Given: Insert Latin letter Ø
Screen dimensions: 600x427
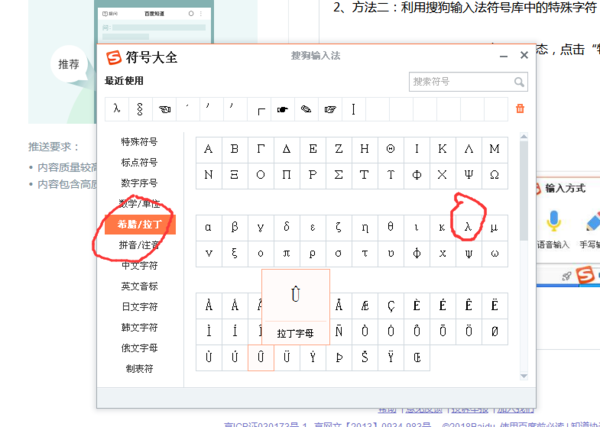Looking at the screenshot, I should tap(494, 332).
